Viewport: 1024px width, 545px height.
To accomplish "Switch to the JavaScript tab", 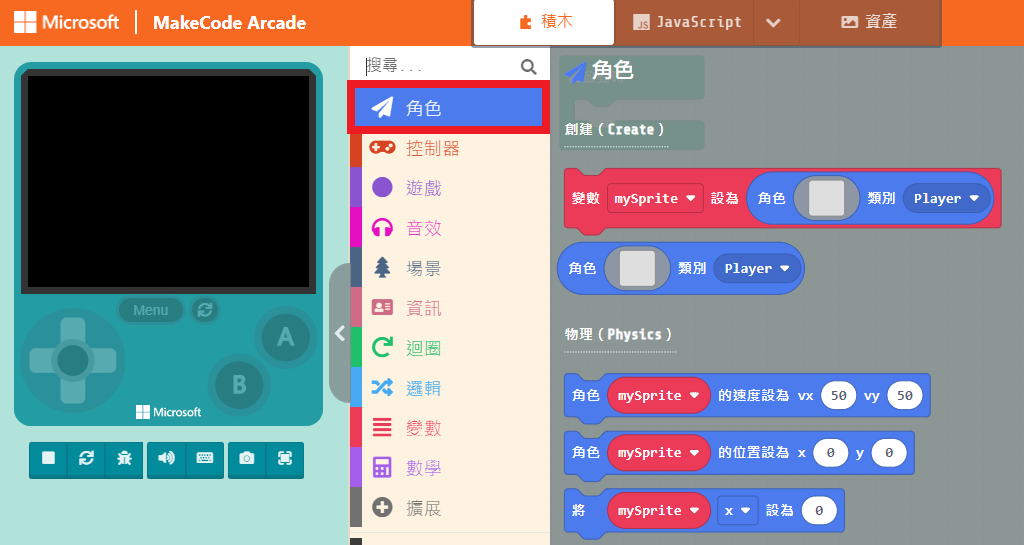I will [685, 22].
